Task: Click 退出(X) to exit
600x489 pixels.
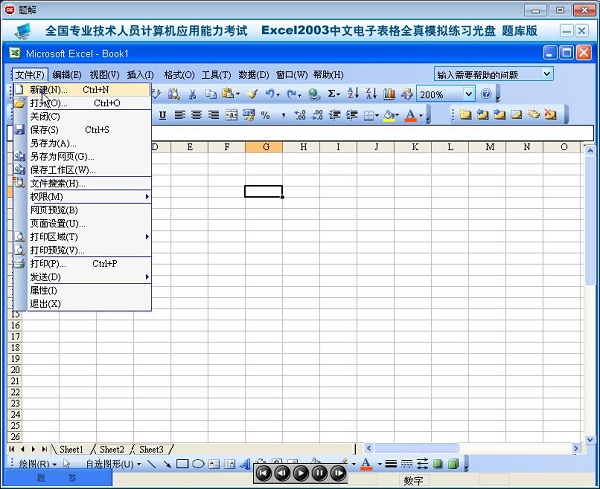Action: [x=82, y=304]
